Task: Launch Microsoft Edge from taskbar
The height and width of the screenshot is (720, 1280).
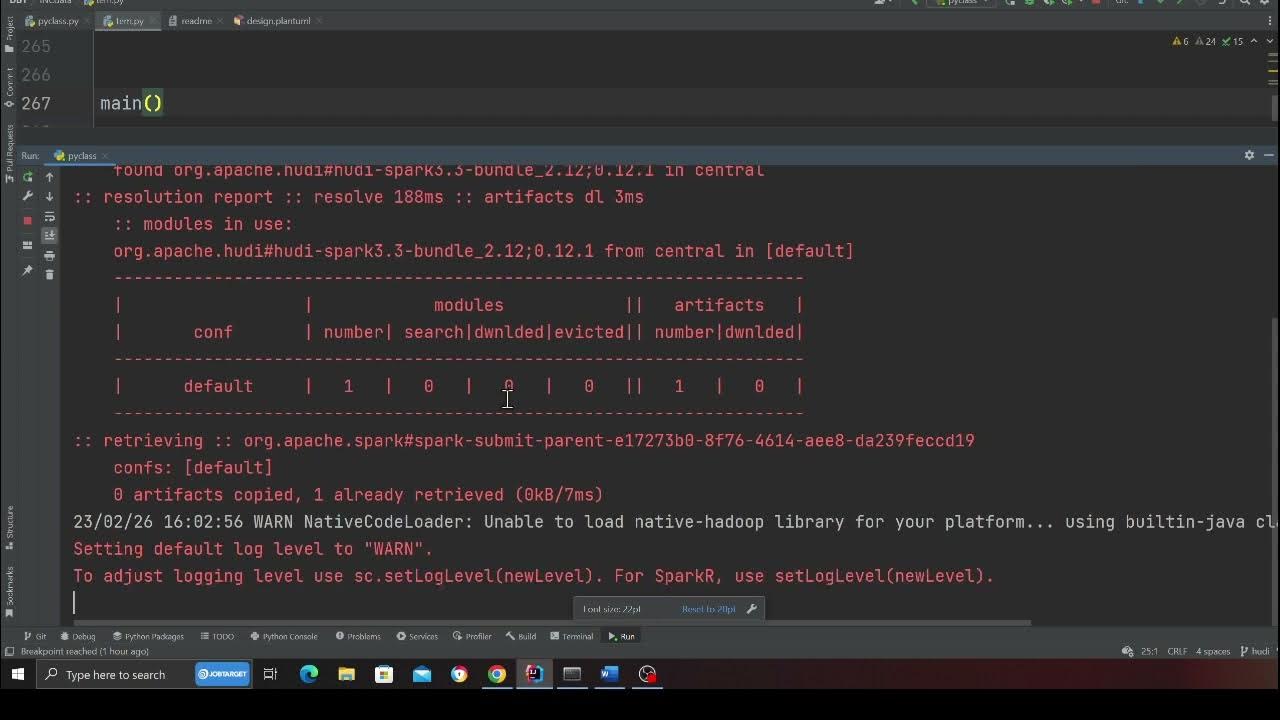Action: coord(309,675)
